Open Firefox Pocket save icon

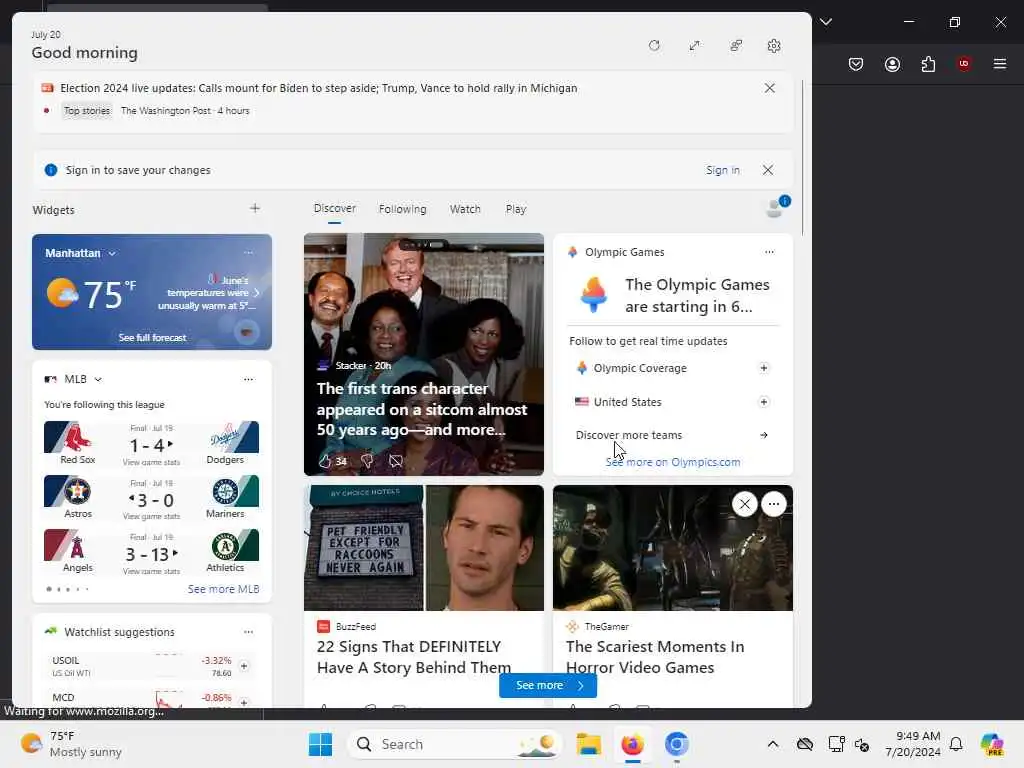[856, 64]
